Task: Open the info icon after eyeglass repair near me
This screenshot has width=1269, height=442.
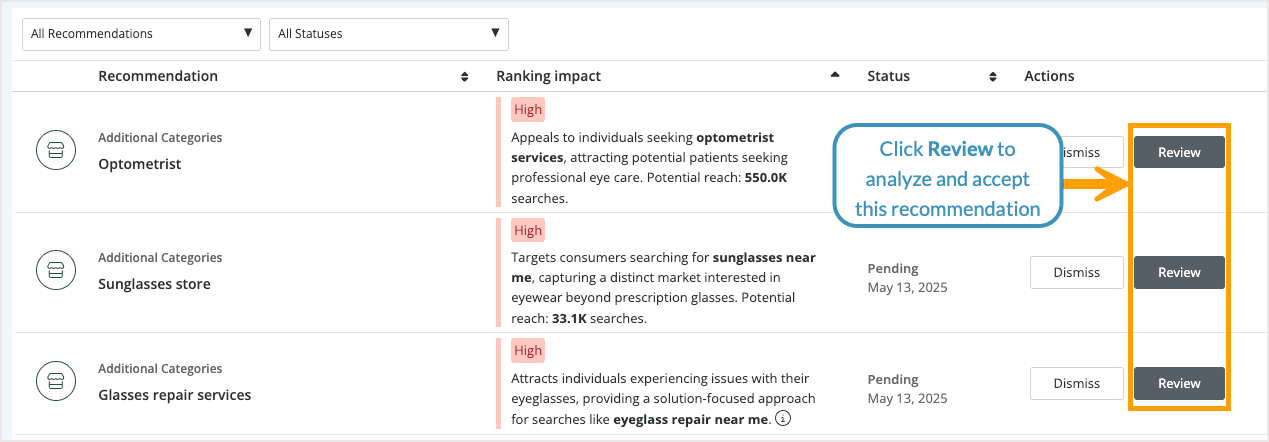Action: point(783,419)
